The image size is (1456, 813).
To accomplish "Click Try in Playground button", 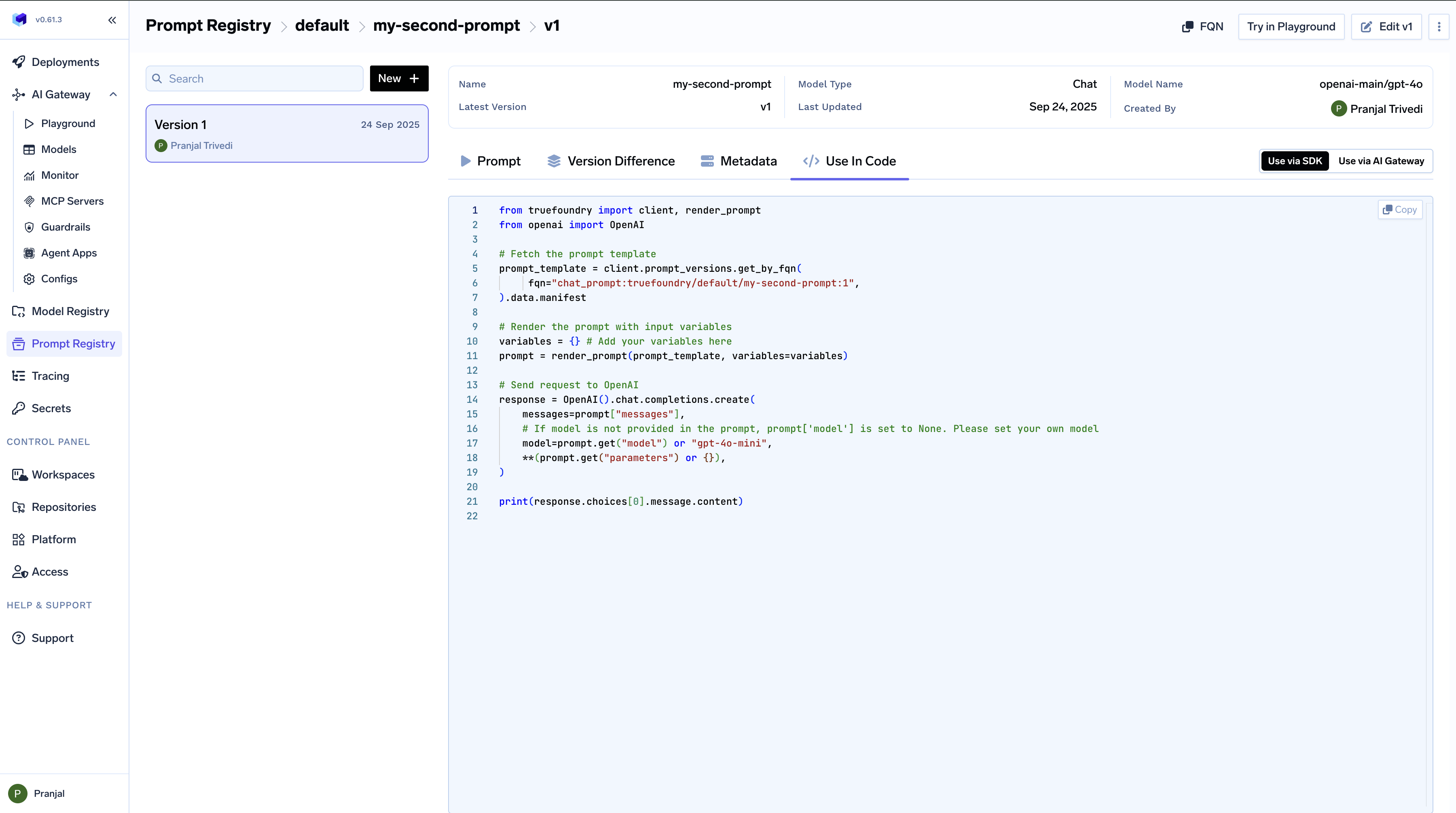I will [x=1291, y=27].
